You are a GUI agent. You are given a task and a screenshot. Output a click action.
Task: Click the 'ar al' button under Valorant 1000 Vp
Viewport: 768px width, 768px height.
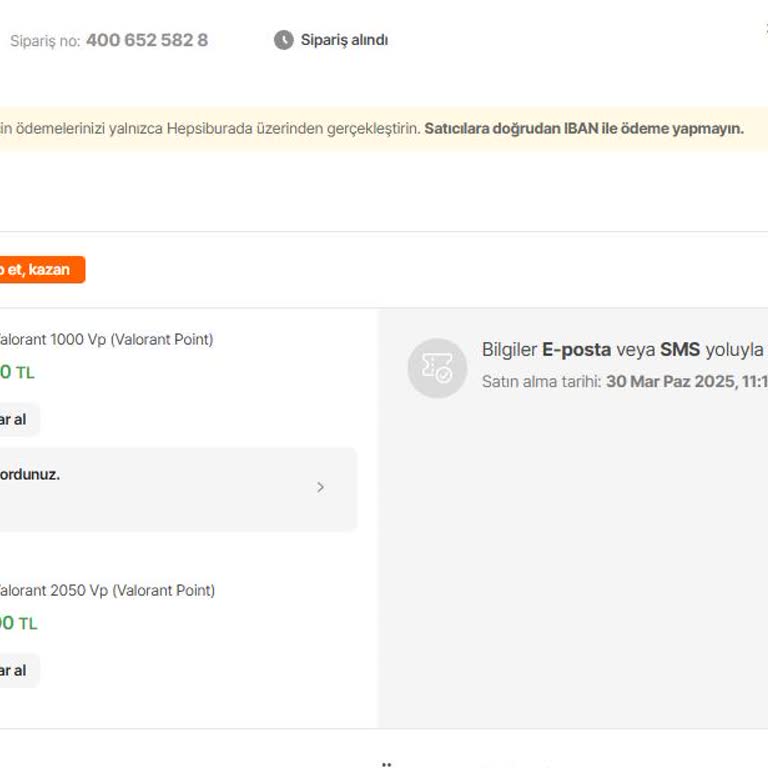click(x=19, y=419)
